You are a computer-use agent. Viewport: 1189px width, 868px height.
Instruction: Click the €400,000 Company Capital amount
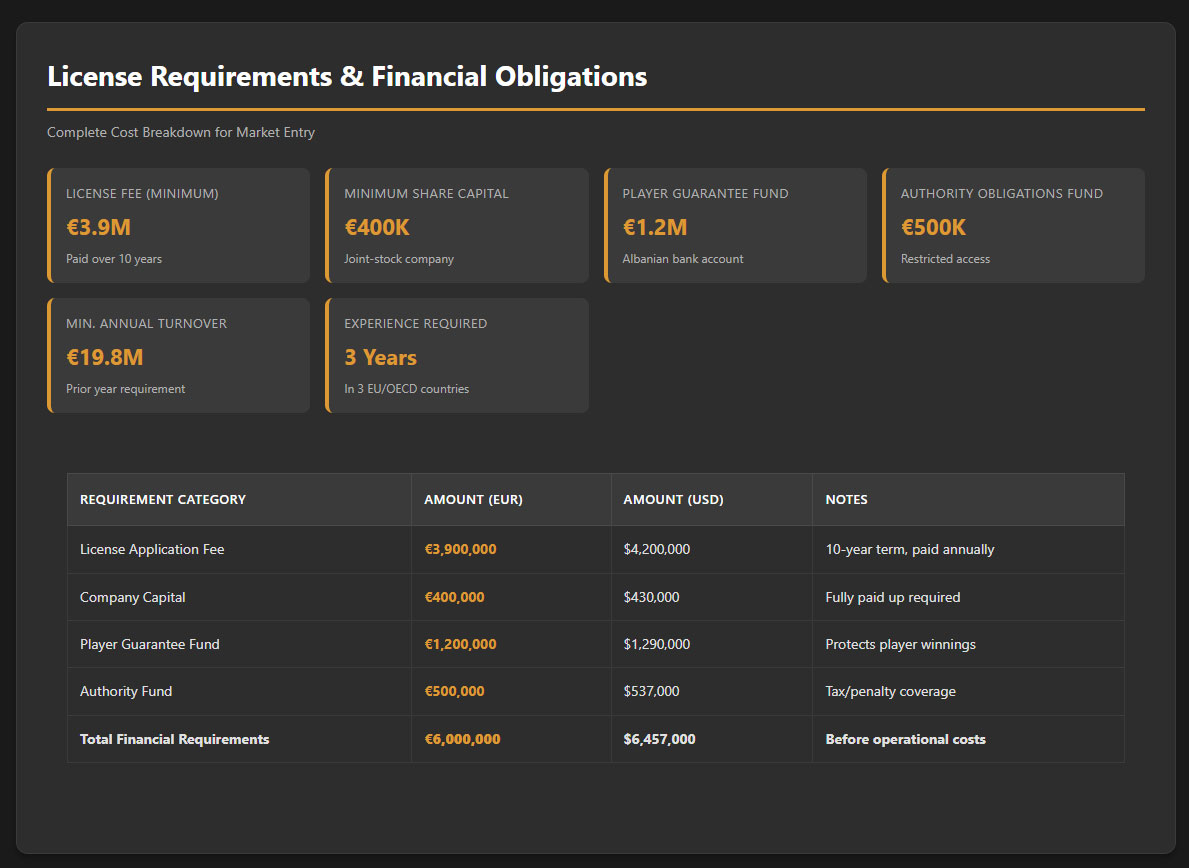(454, 597)
